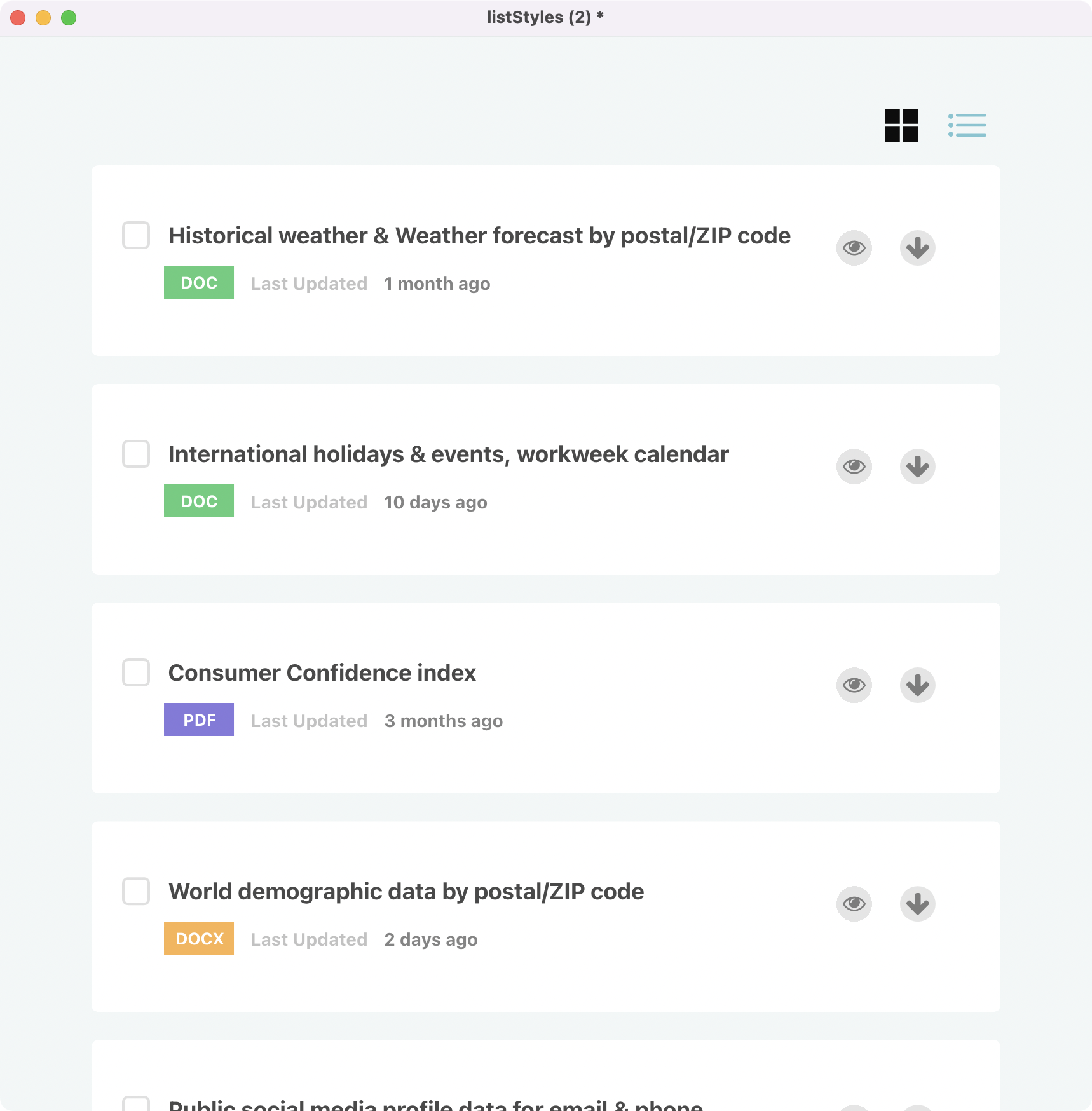1092x1111 pixels.
Task: Select the International holidays item checkbox
Action: click(136, 454)
